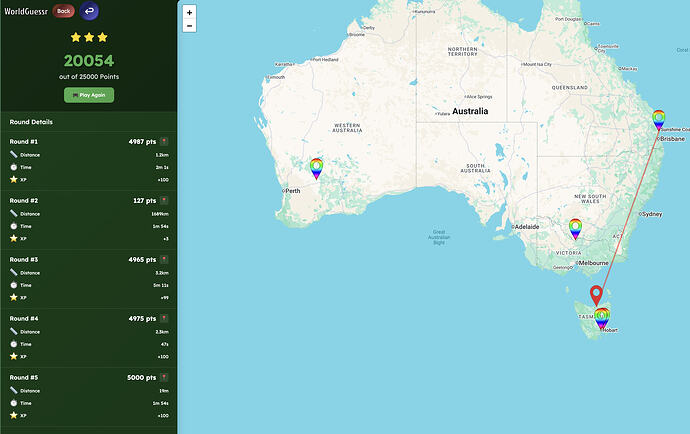Select the Round #4 heading
Screen dimensions: 690x434
pos(24,319)
